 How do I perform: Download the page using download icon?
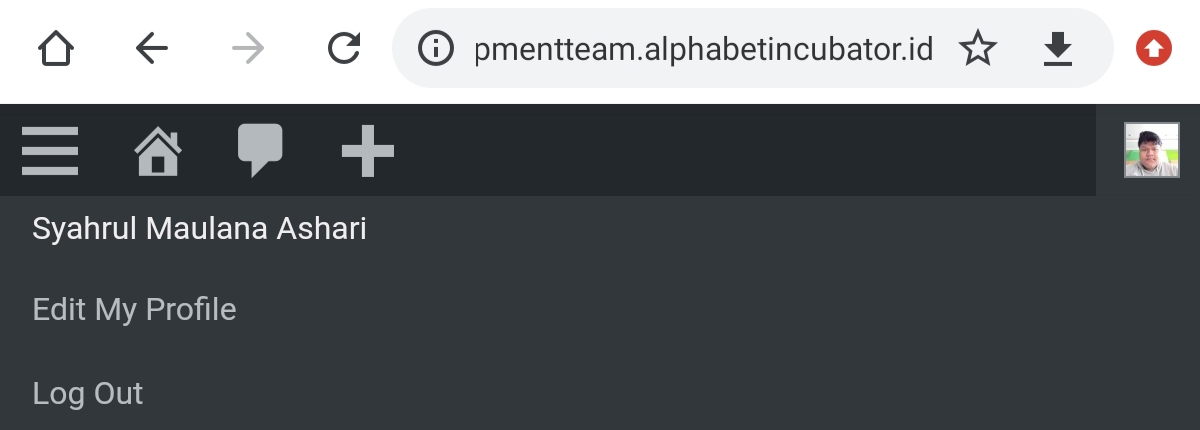(x=1057, y=48)
